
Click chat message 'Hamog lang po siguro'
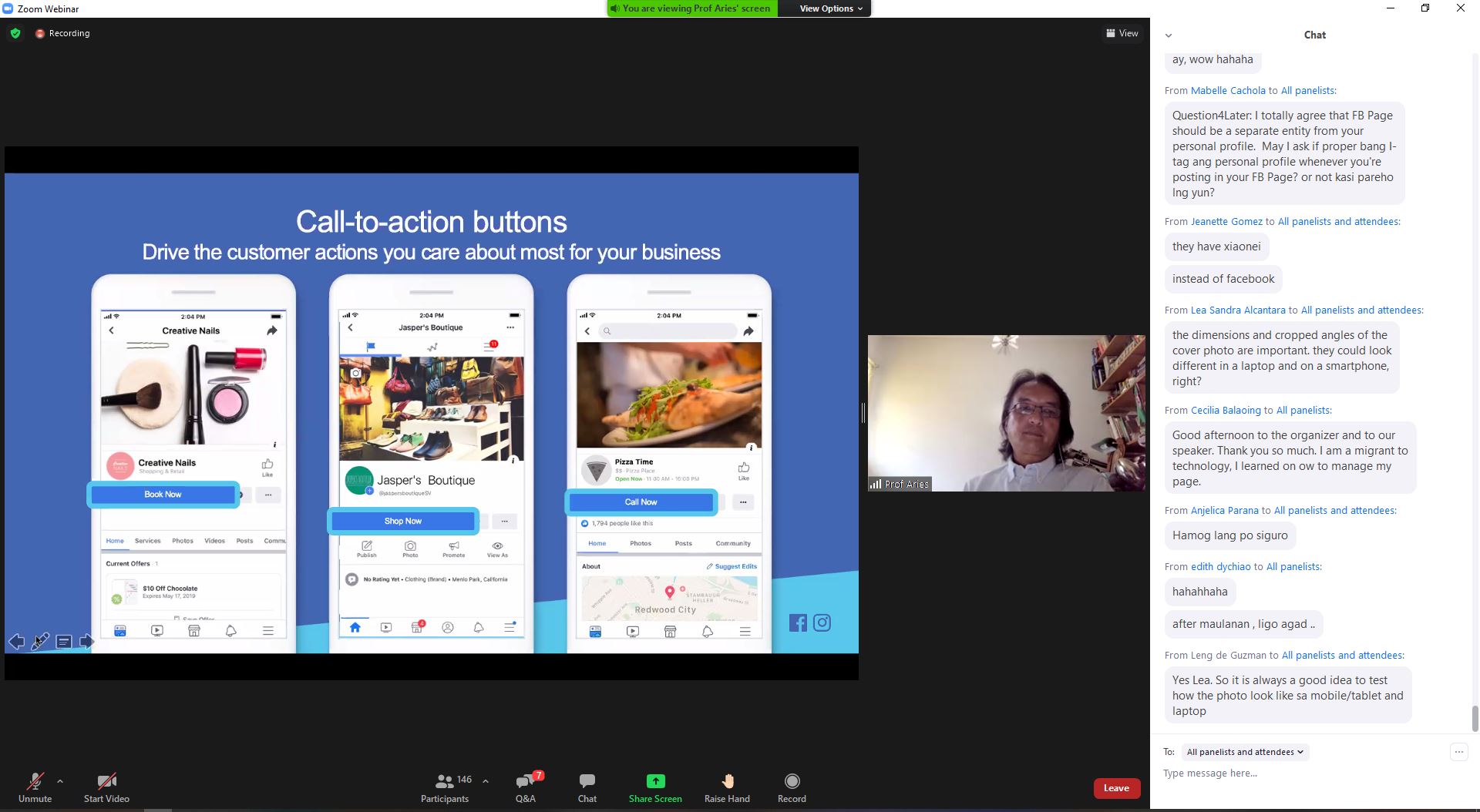coord(1230,535)
